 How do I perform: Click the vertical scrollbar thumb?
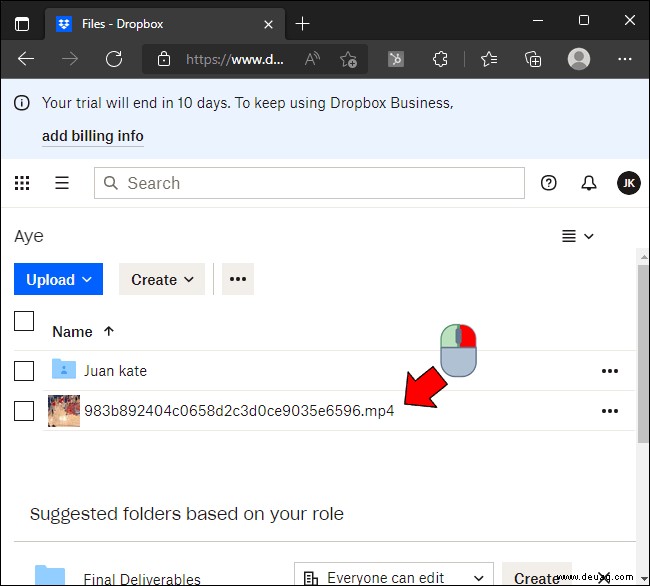click(x=644, y=354)
